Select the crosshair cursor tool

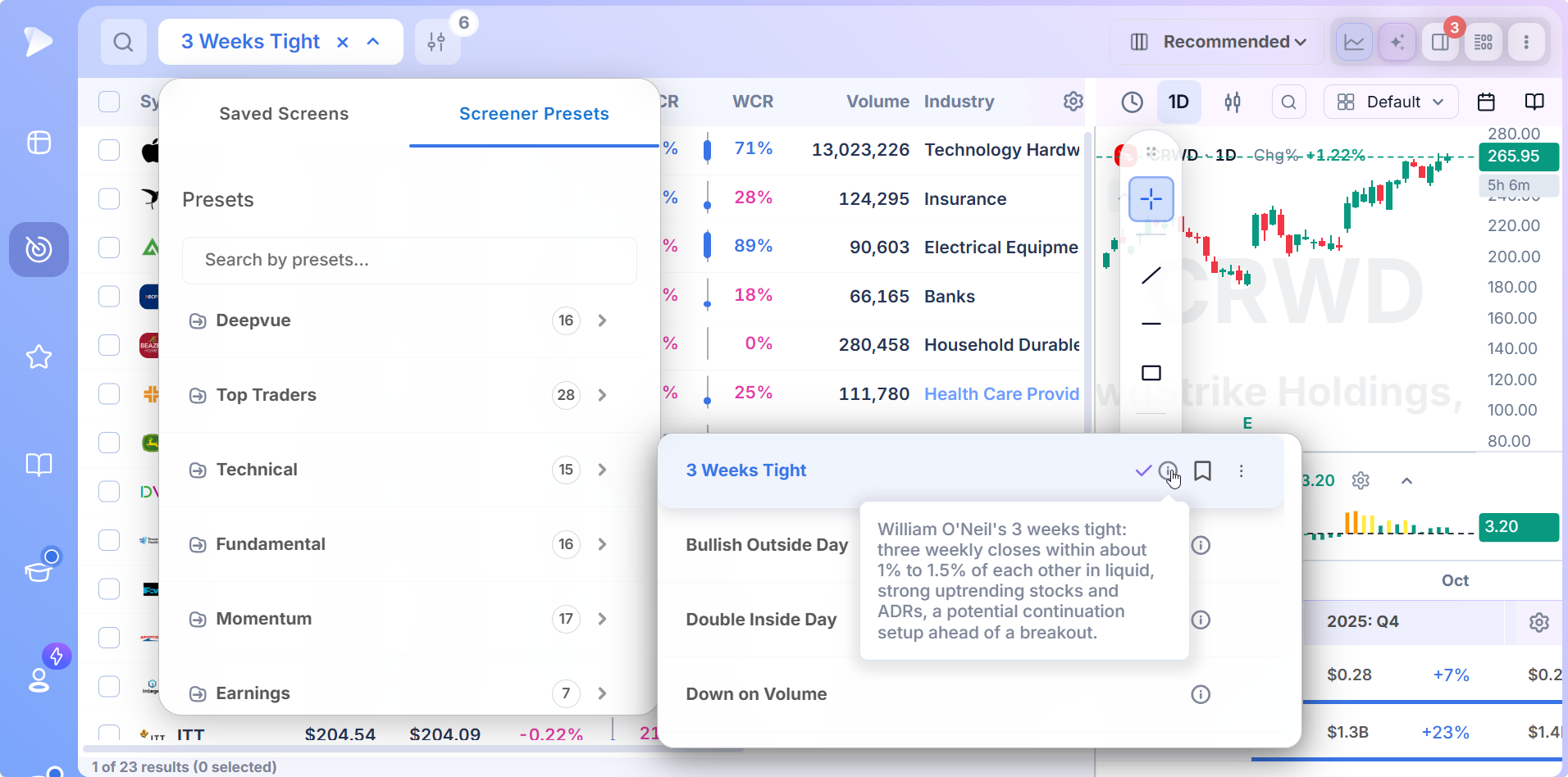coord(1151,199)
